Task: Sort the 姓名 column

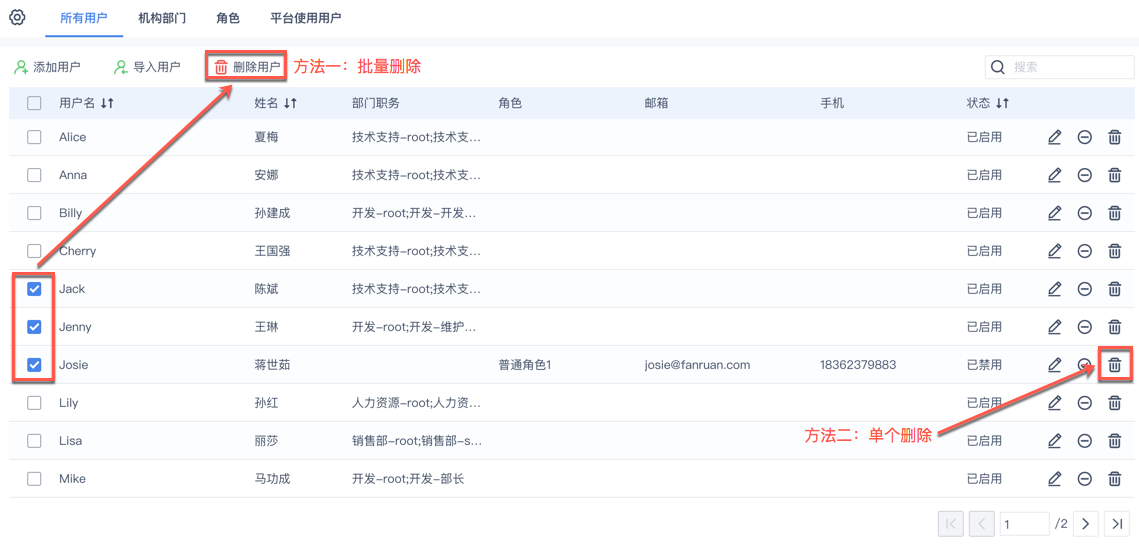Action: point(290,103)
